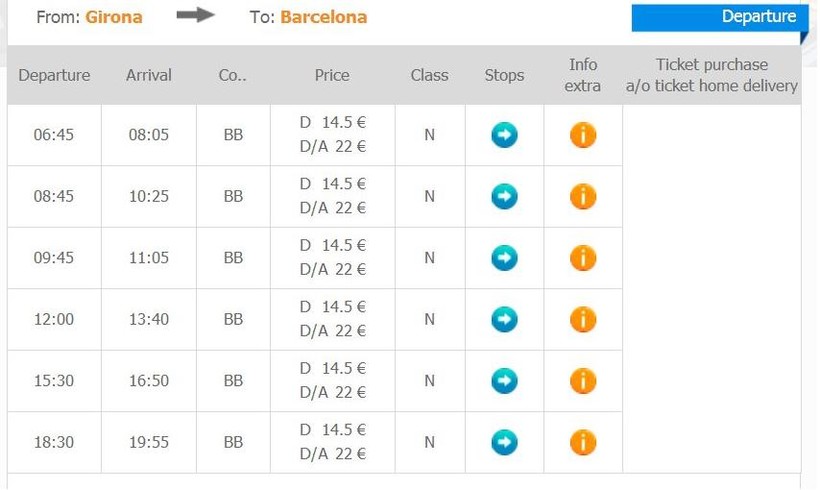Screen dimensions: 820x490
Task: Show stops for the 18:30 departure
Action: [x=505, y=442]
